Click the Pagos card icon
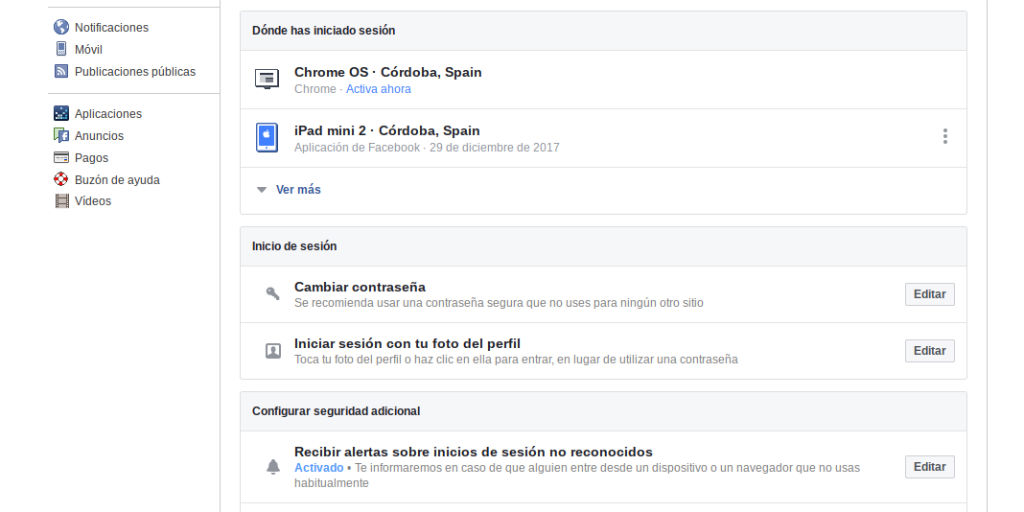 click(x=61, y=157)
